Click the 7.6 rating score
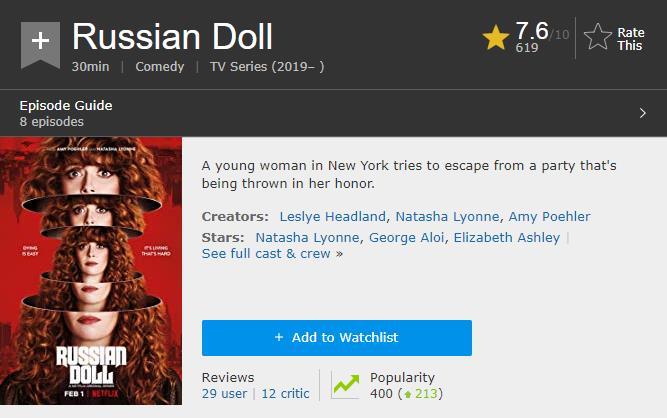The image size is (667, 418). [531, 31]
